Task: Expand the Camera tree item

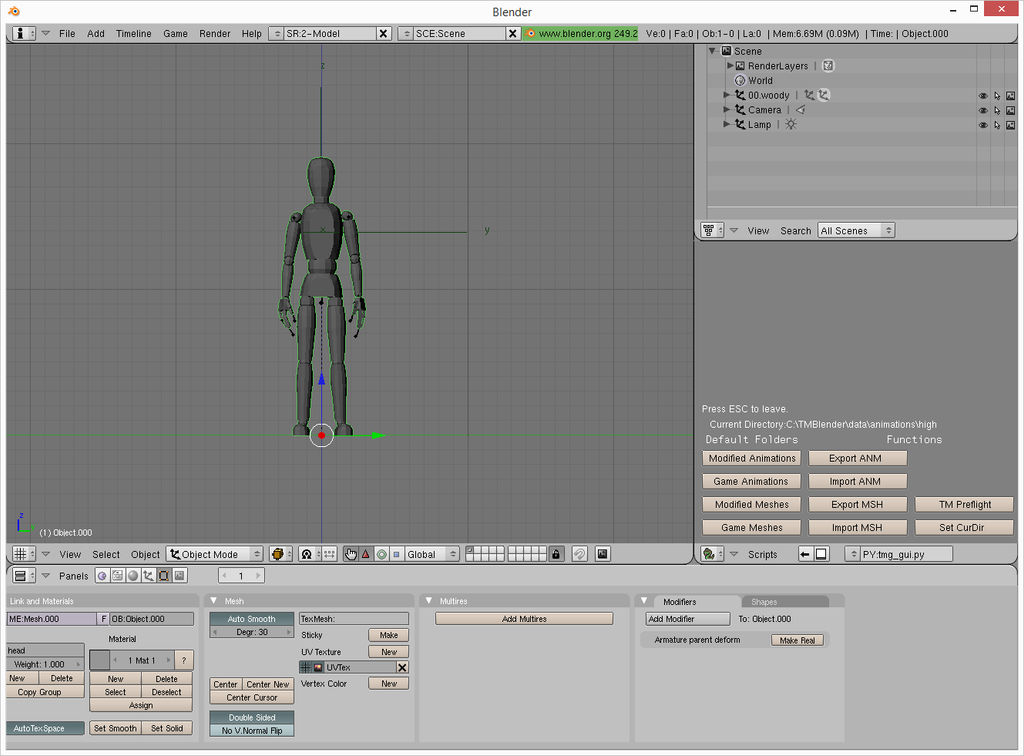Action: 726,110
